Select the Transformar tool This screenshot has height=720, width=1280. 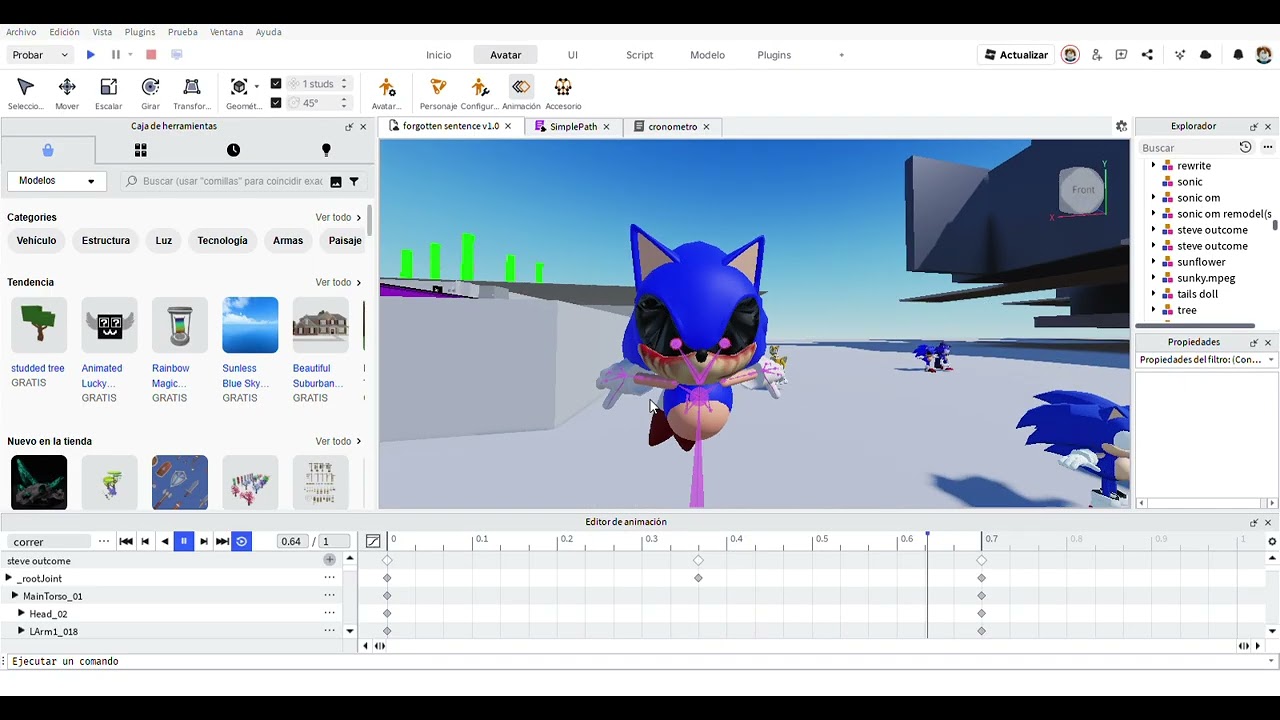tap(192, 93)
